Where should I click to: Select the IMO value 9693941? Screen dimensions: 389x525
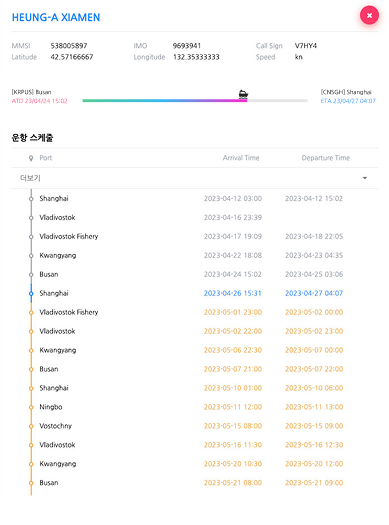(x=187, y=46)
